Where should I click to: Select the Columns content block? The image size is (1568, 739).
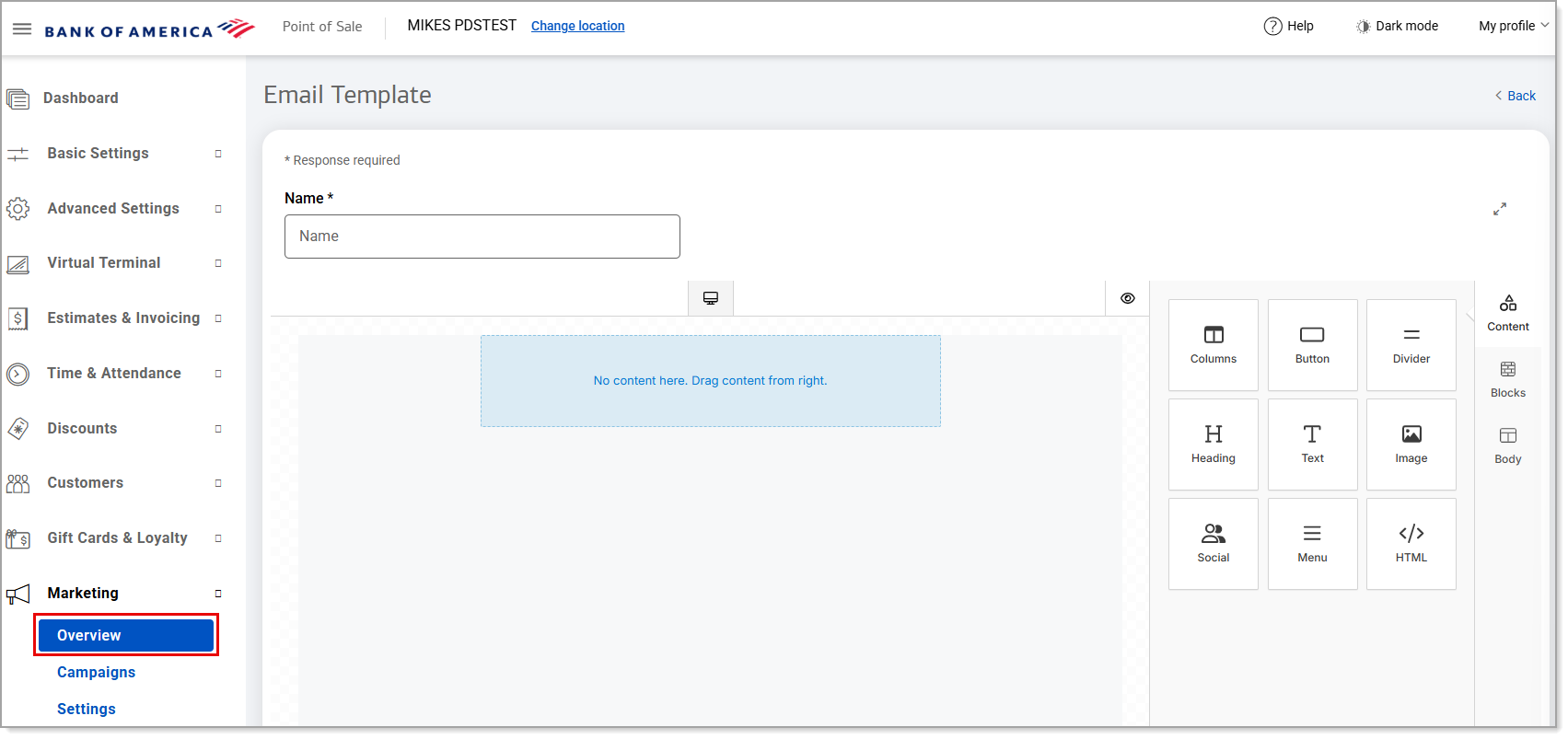pos(1214,345)
